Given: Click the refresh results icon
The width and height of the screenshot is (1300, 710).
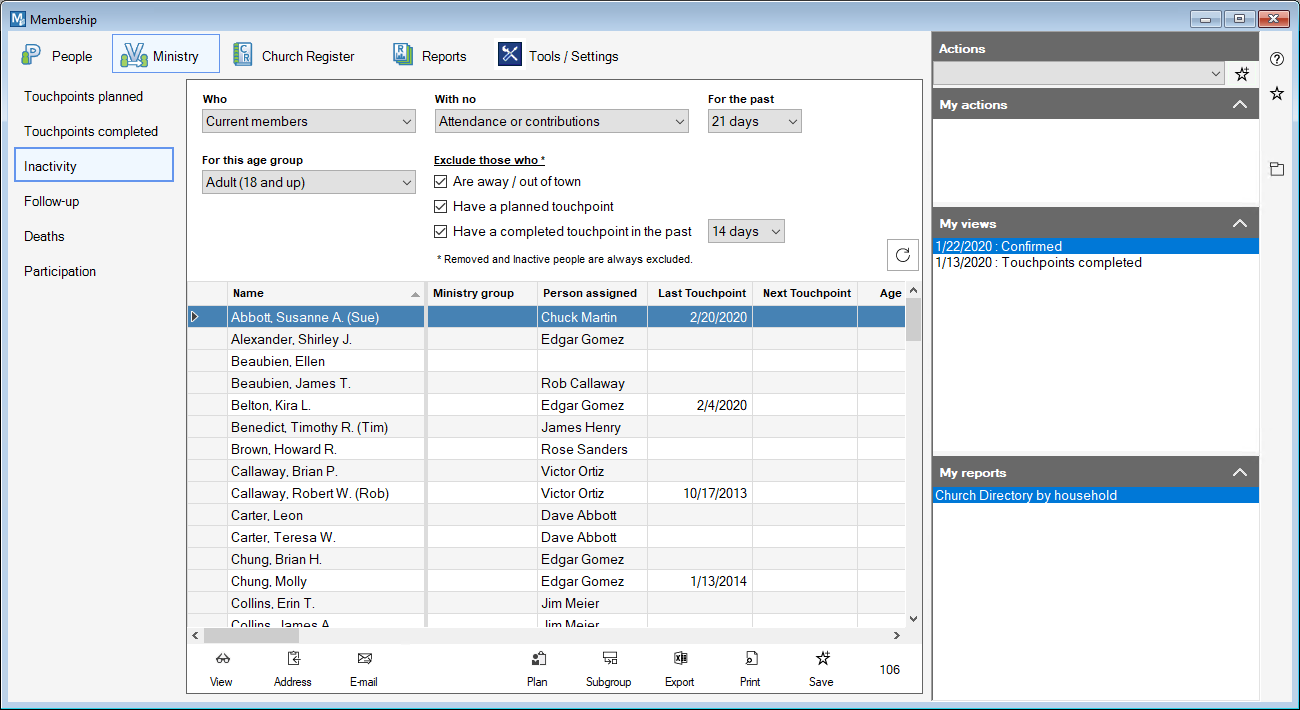Looking at the screenshot, I should click(x=902, y=255).
